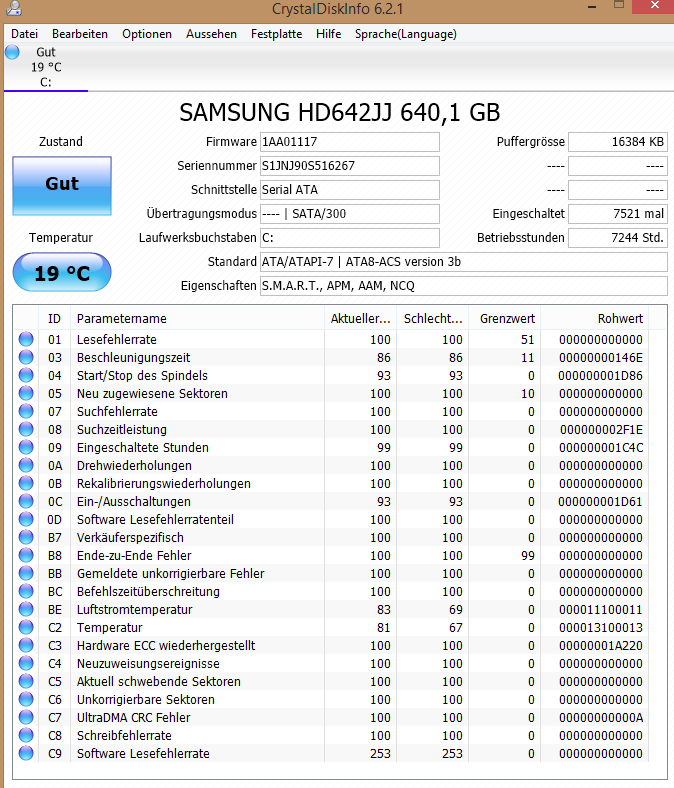Click the Puffergrösse field 16384 KB

[618, 142]
